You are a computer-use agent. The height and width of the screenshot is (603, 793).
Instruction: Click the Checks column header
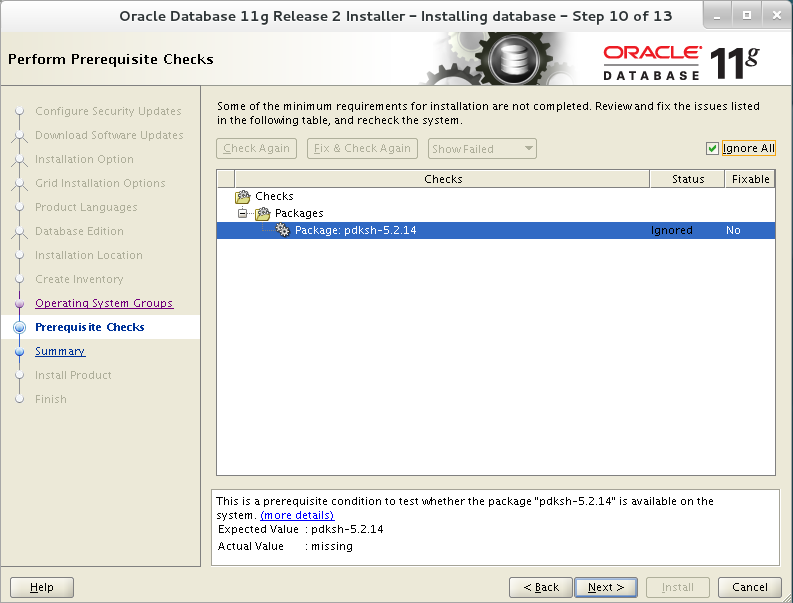pyautogui.click(x=443, y=179)
